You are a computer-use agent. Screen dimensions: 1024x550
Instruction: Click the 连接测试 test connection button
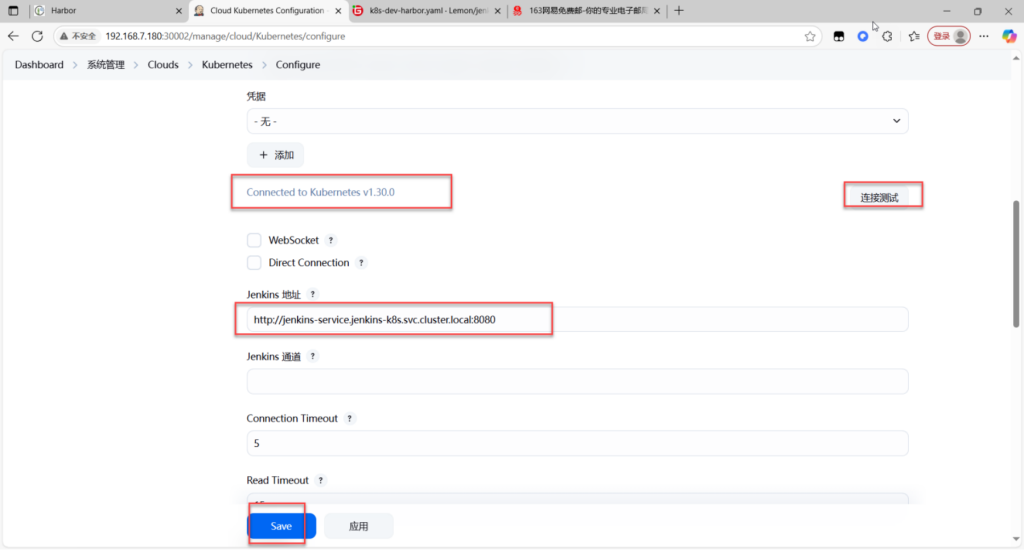pos(880,197)
